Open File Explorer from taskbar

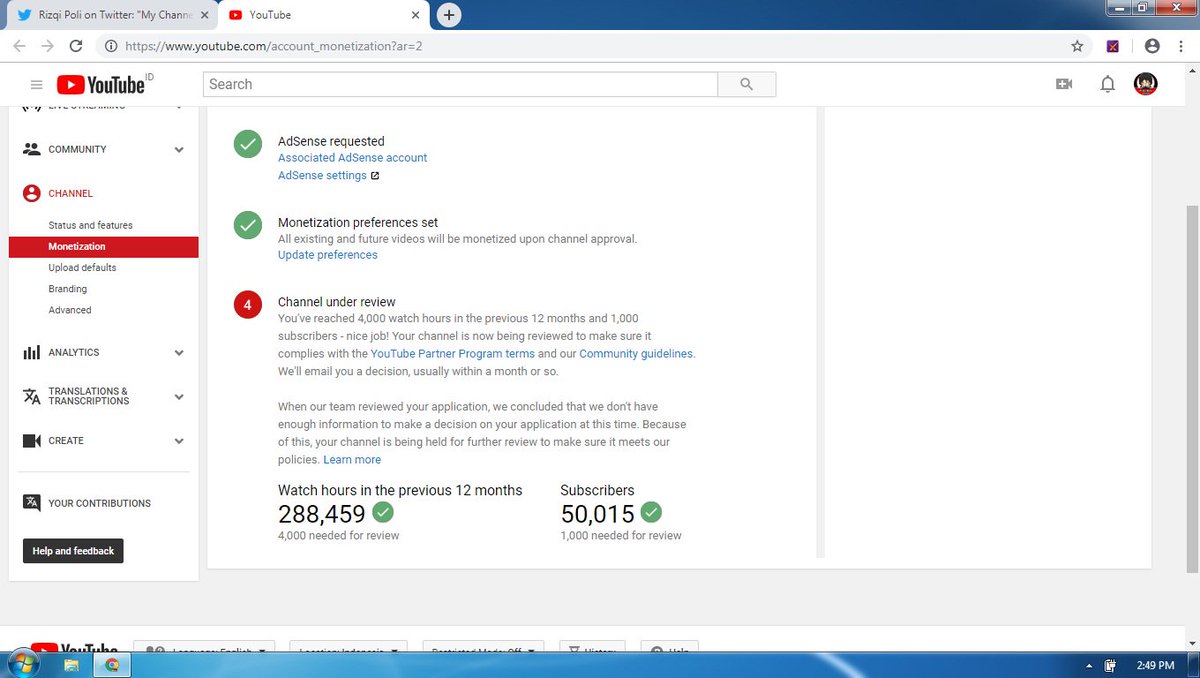72,665
